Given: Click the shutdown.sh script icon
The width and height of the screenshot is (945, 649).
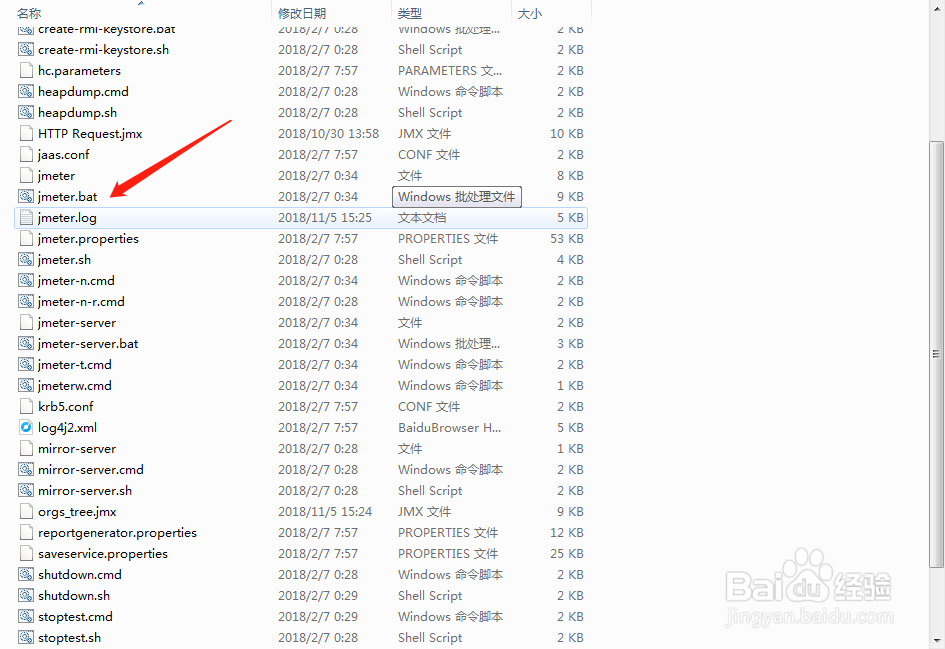Looking at the screenshot, I should pos(26,595).
